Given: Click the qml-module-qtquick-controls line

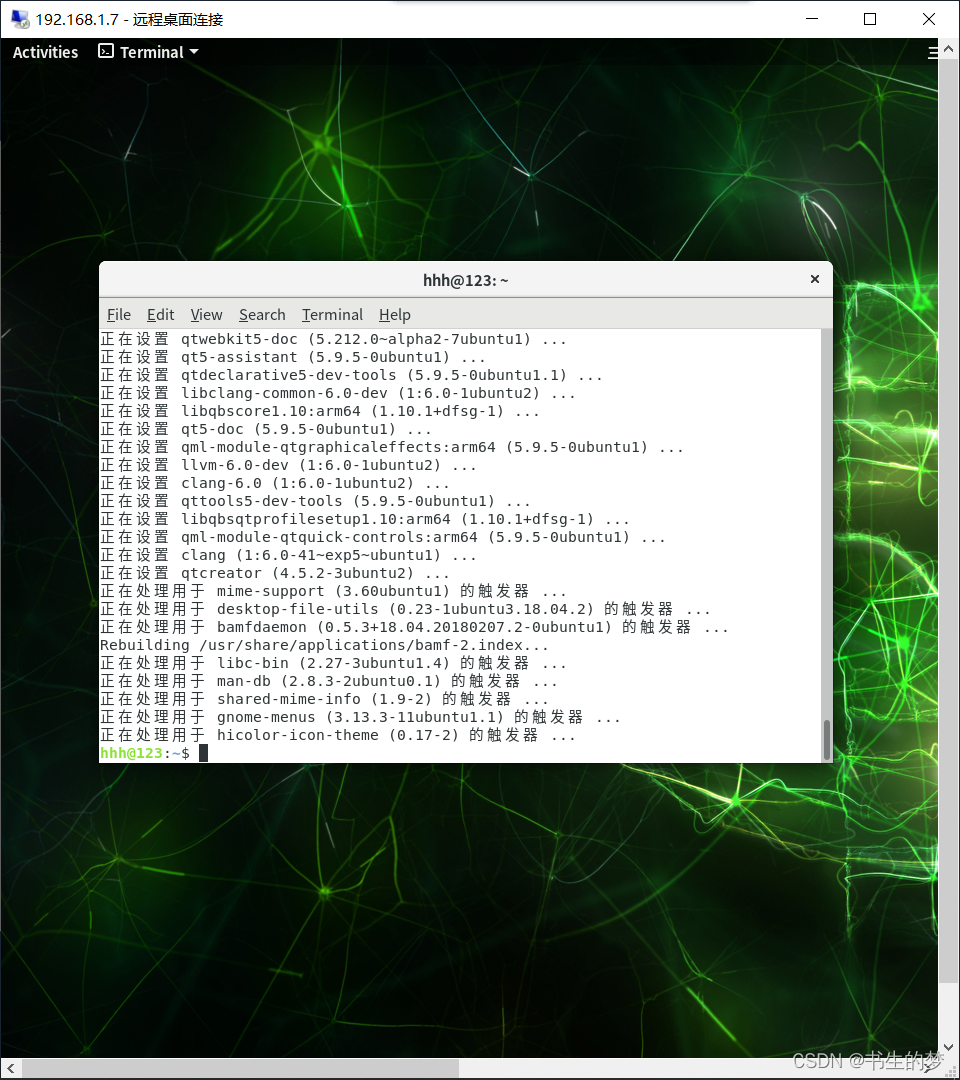Looking at the screenshot, I should coord(383,537).
